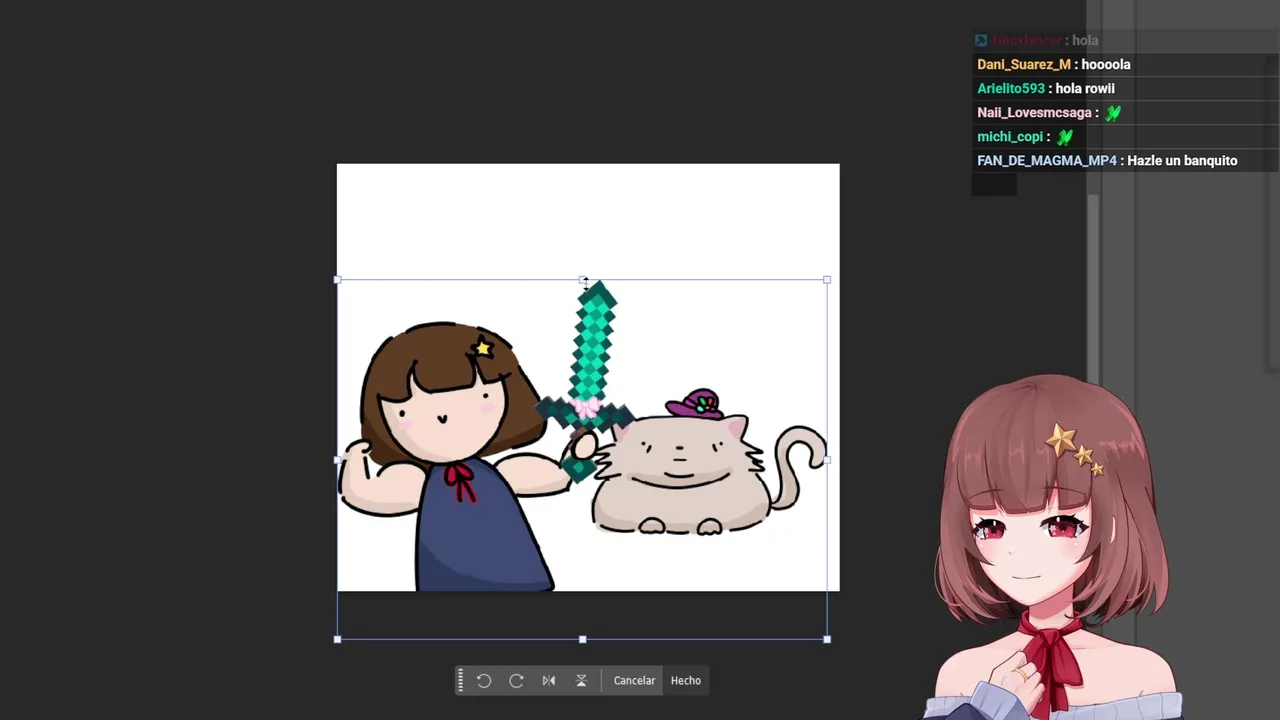
Task: Click the username Dani_Suarez_M in chat
Action: (1024, 64)
